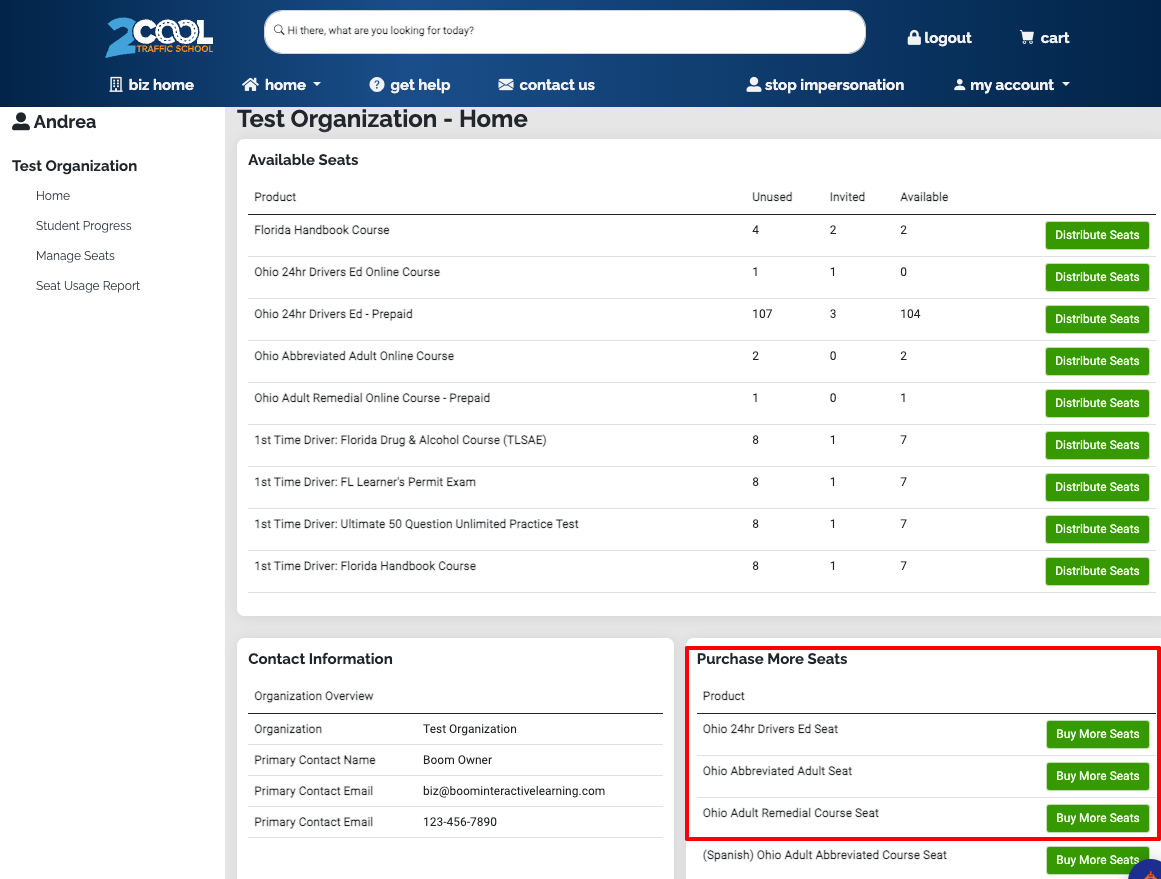The height and width of the screenshot is (879, 1161).
Task: Click the Contact Information heading
Action: pyautogui.click(x=320, y=659)
